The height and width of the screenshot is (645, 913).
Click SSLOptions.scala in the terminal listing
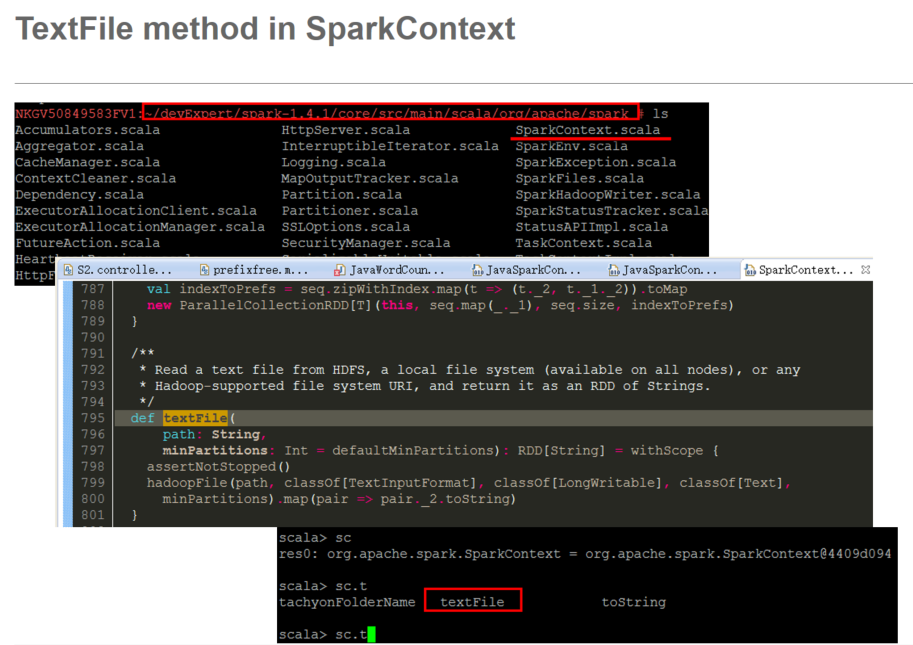[346, 227]
